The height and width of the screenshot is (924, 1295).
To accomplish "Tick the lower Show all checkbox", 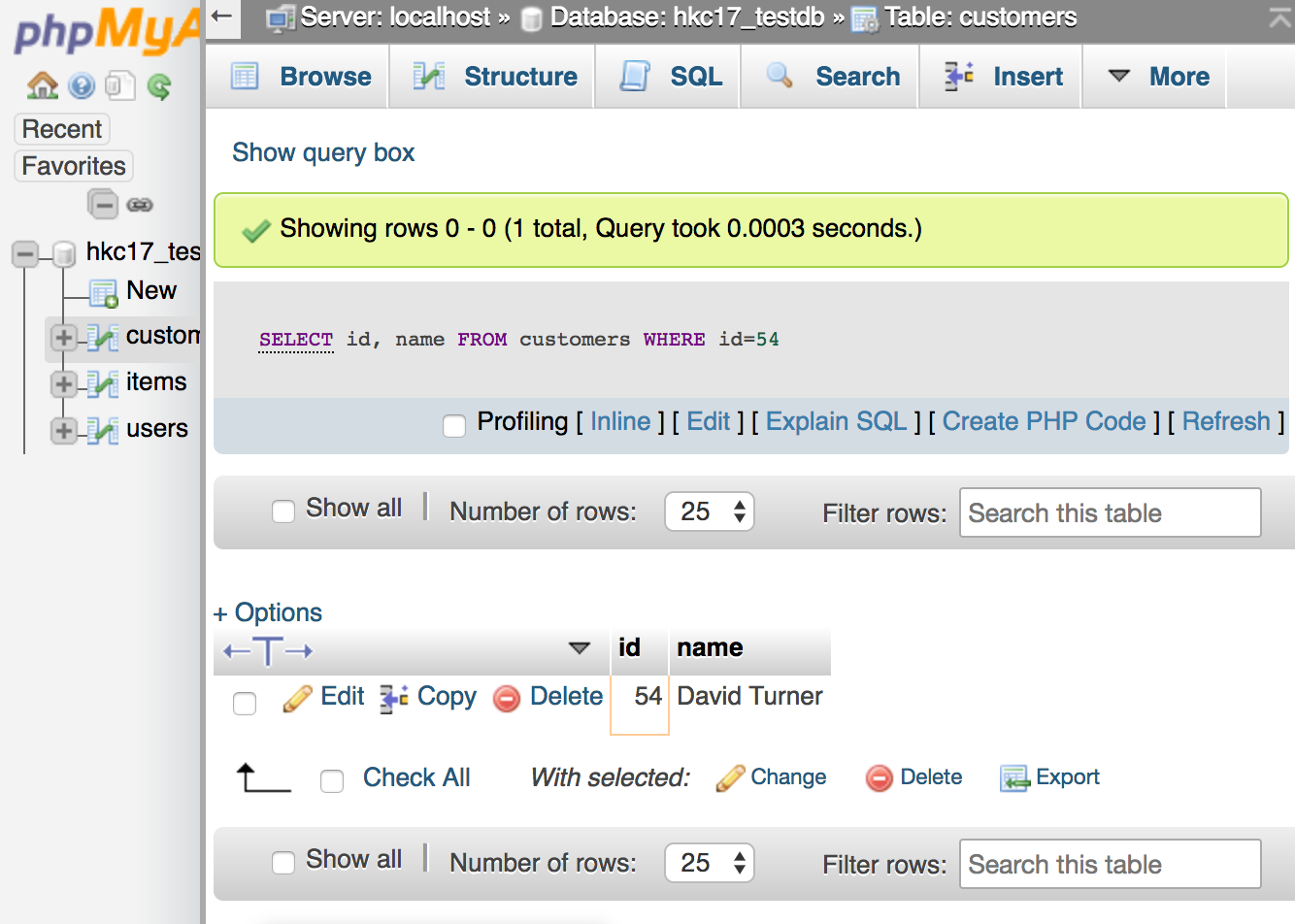I will click(283, 863).
